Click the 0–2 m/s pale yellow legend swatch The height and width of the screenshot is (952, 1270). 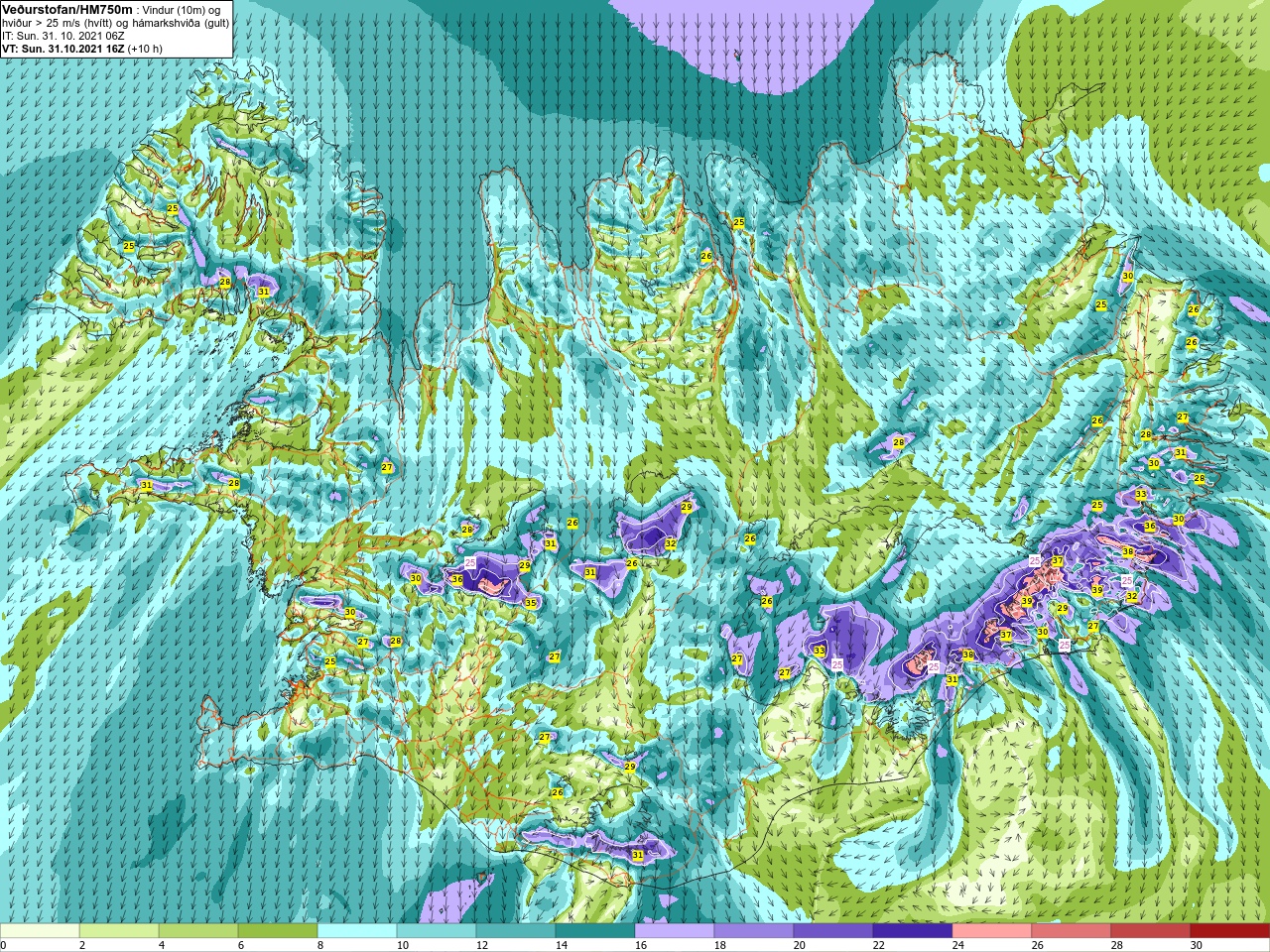point(40,931)
